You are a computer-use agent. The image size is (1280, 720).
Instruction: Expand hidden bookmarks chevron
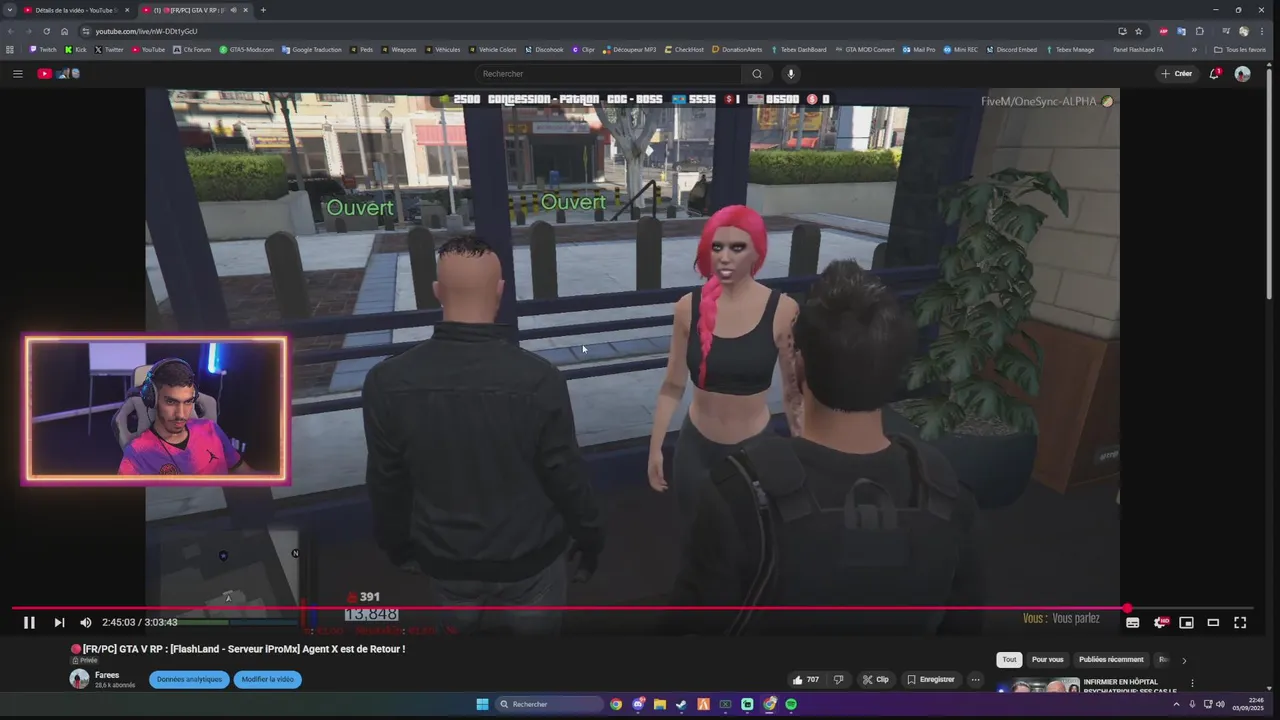tap(1194, 49)
